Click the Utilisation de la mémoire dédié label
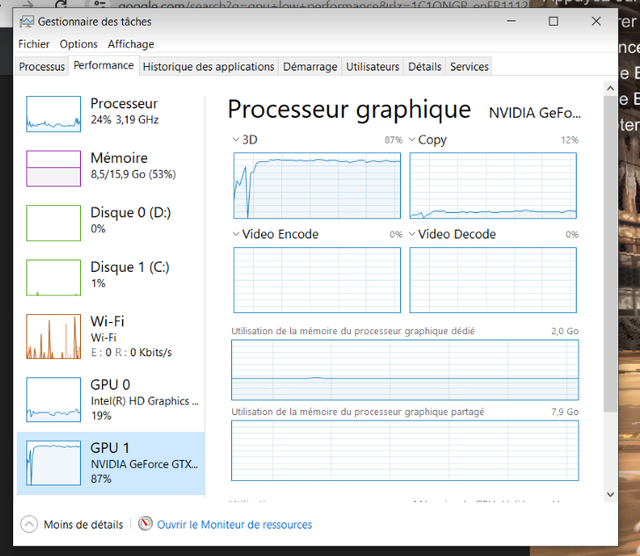This screenshot has height=556, width=640. point(353,331)
